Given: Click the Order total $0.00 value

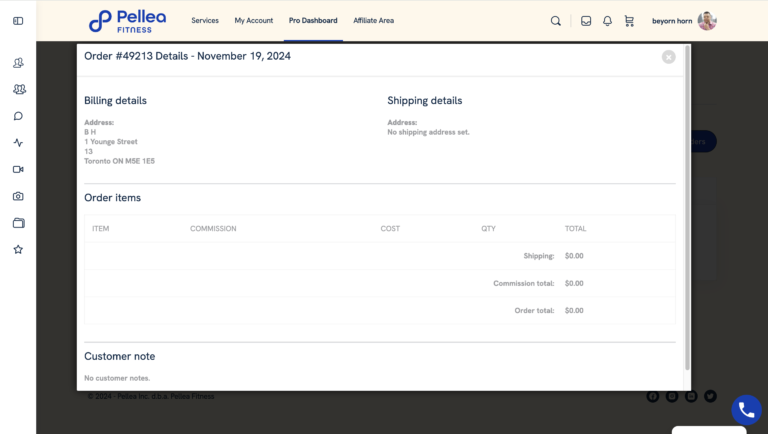Looking at the screenshot, I should pyautogui.click(x=574, y=311).
